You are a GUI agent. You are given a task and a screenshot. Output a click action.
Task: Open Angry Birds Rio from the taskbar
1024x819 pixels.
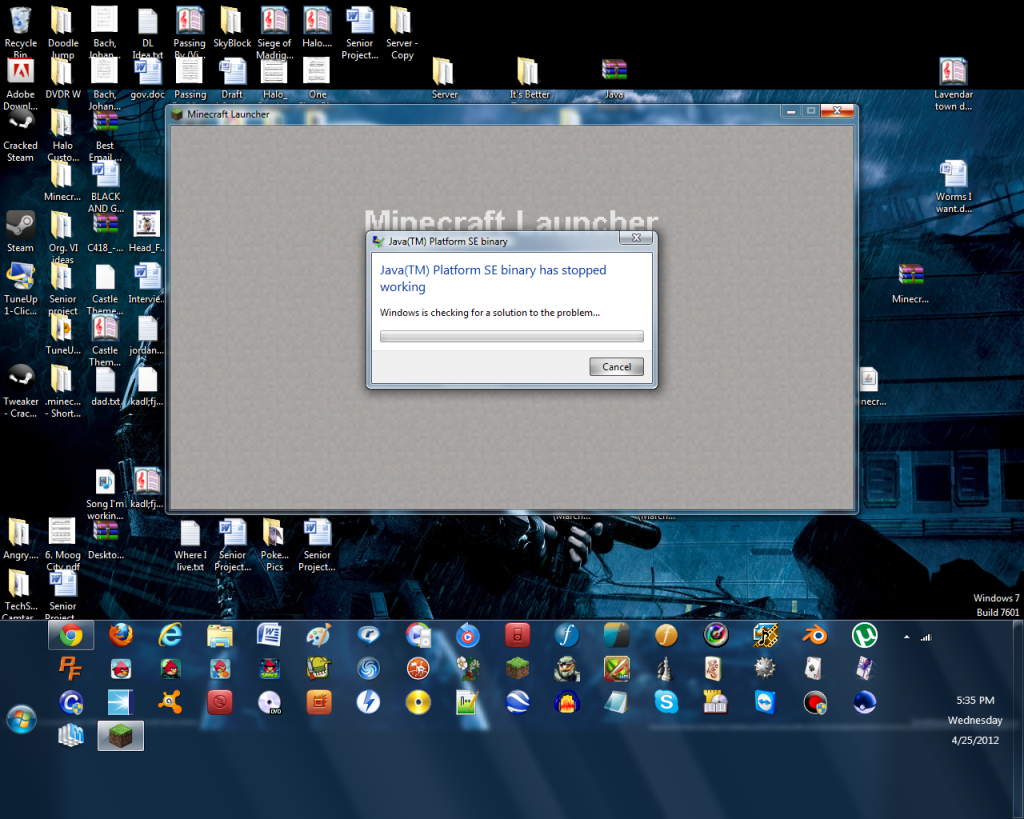pyautogui.click(x=220, y=668)
